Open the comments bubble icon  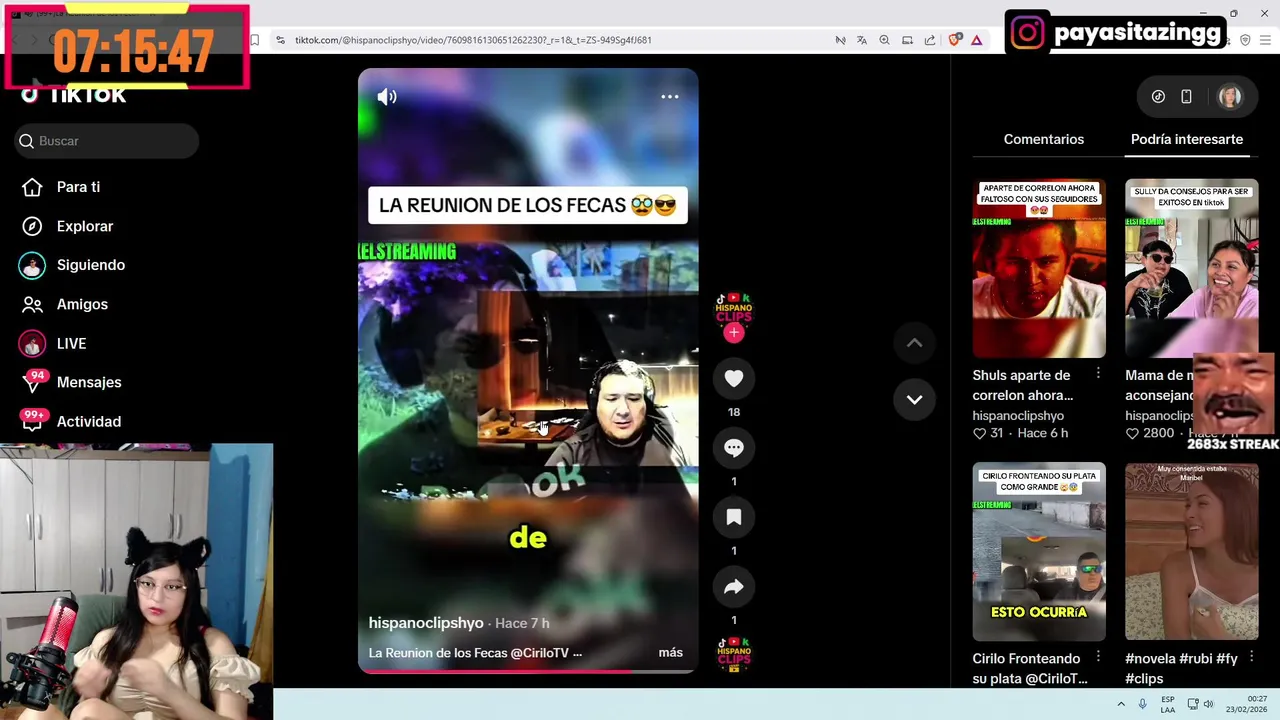(x=734, y=448)
